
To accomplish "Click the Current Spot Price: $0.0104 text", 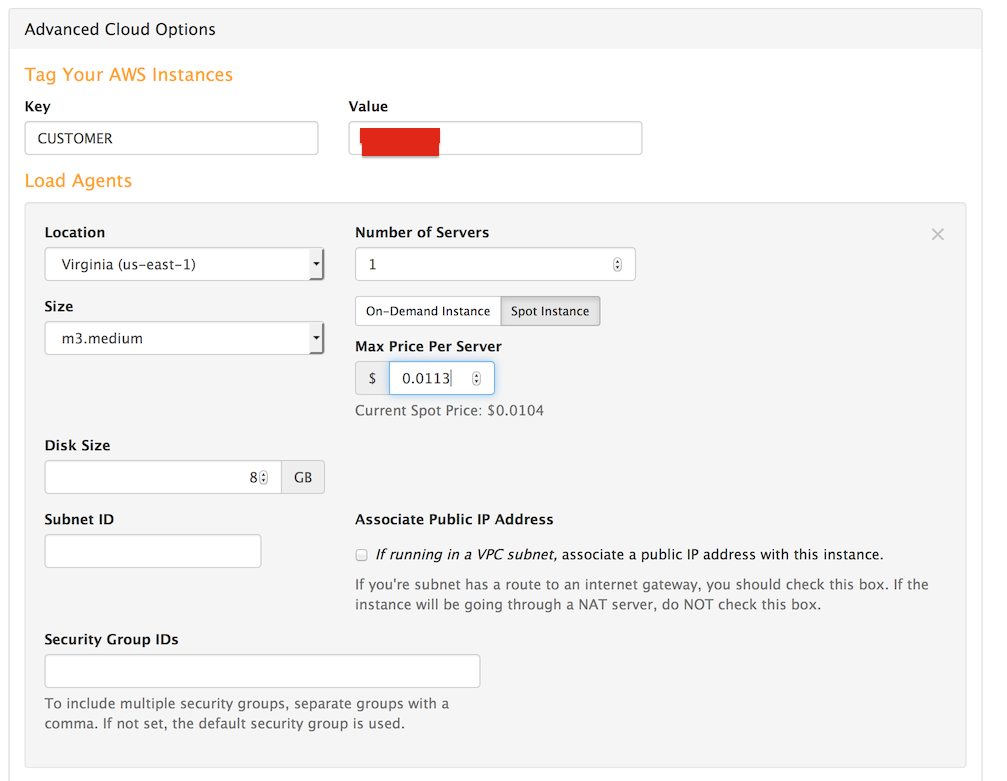I will pyautogui.click(x=450, y=410).
